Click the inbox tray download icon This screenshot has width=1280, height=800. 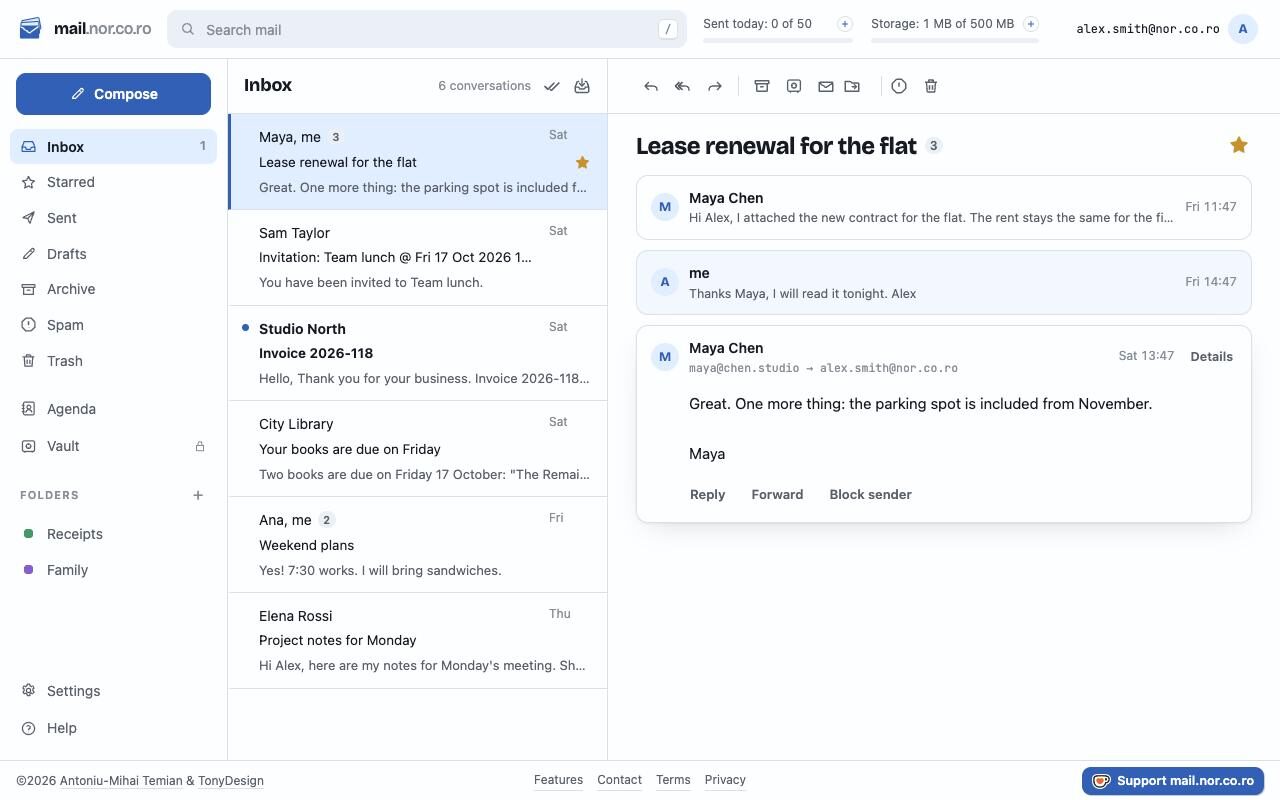tap(582, 86)
